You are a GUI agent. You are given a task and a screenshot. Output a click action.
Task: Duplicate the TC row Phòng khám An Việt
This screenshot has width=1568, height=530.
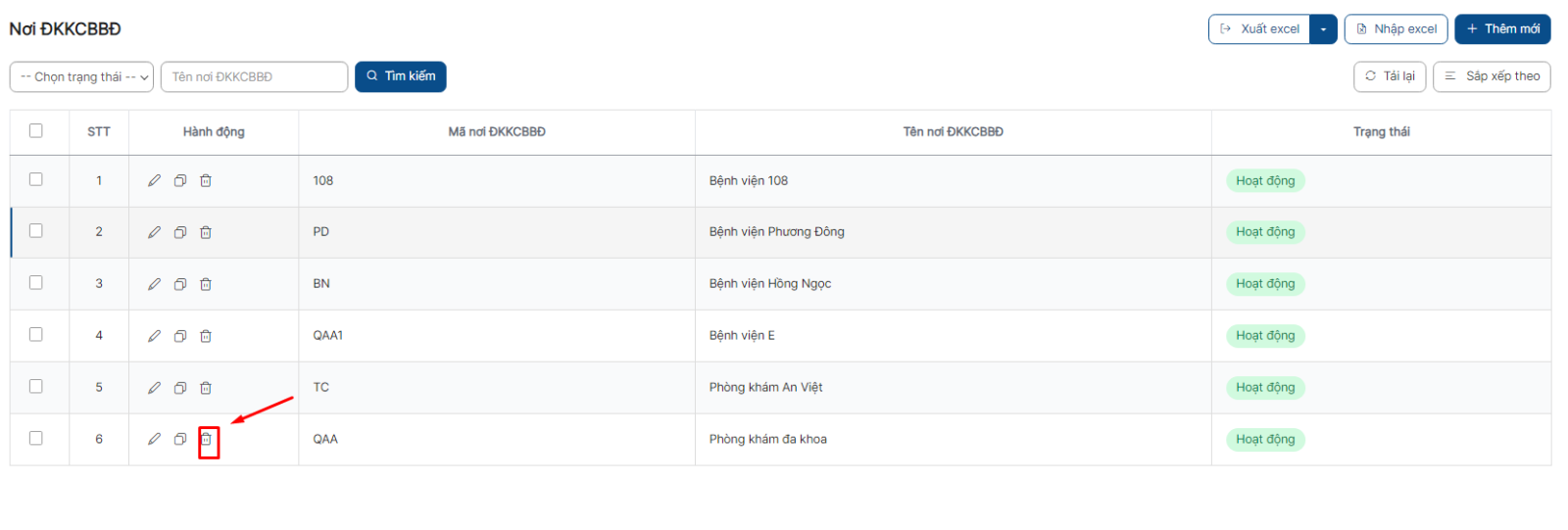pyautogui.click(x=180, y=388)
